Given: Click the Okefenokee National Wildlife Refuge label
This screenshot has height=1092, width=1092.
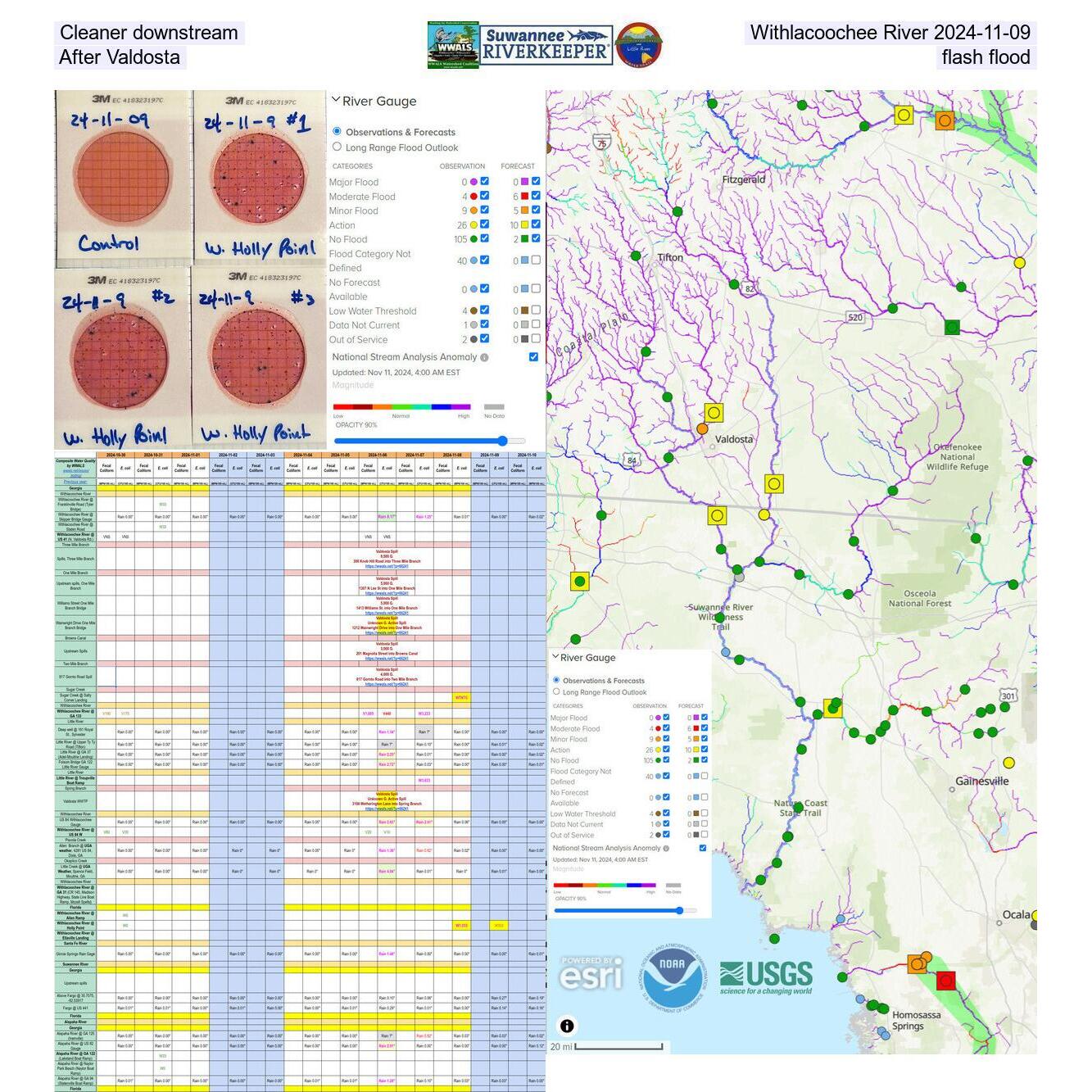Looking at the screenshot, I should pyautogui.click(x=958, y=457).
